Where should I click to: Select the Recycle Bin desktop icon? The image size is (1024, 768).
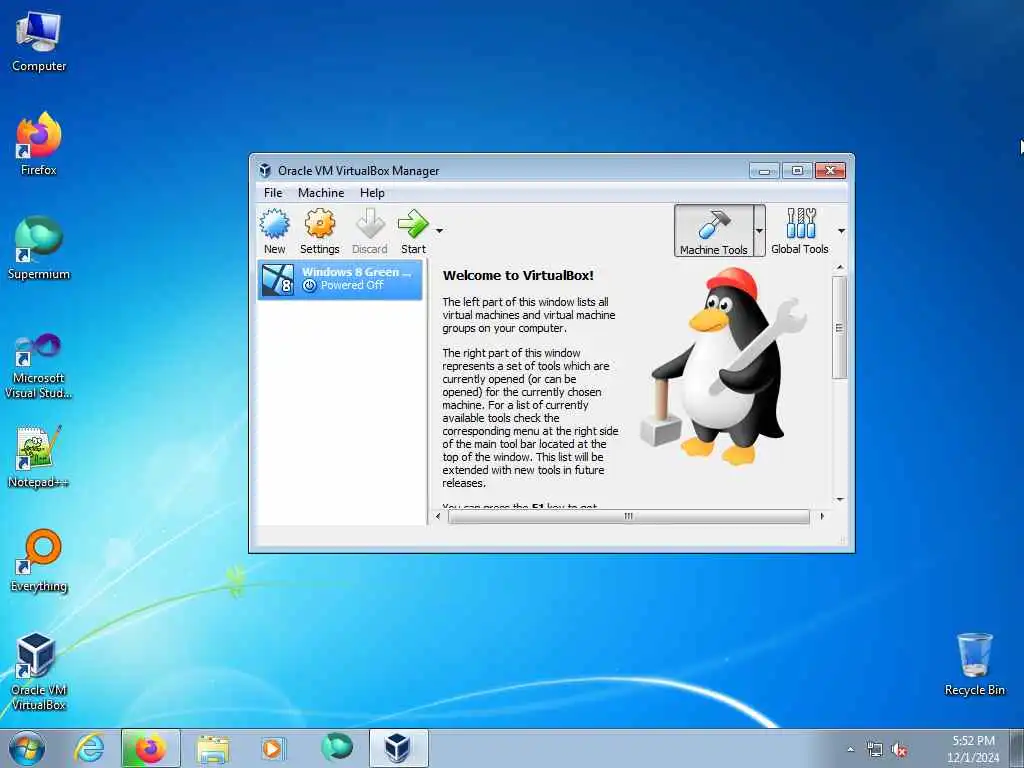974,664
